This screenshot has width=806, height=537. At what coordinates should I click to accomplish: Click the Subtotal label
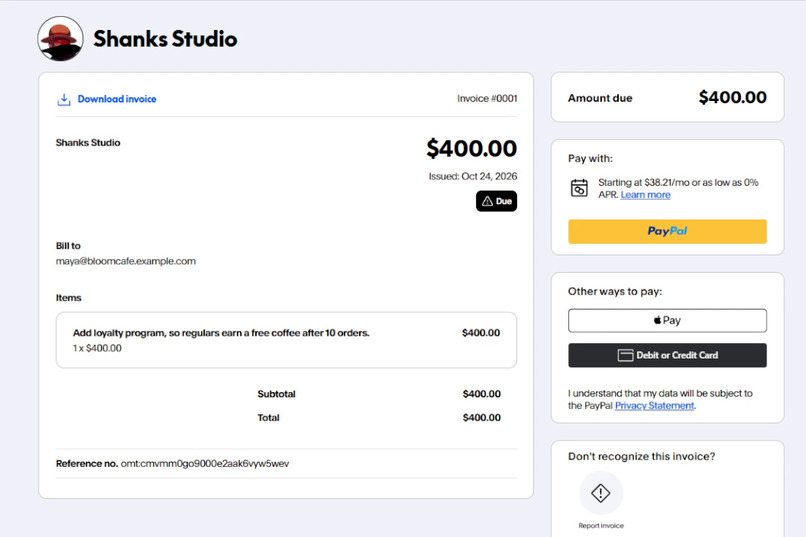[276, 394]
